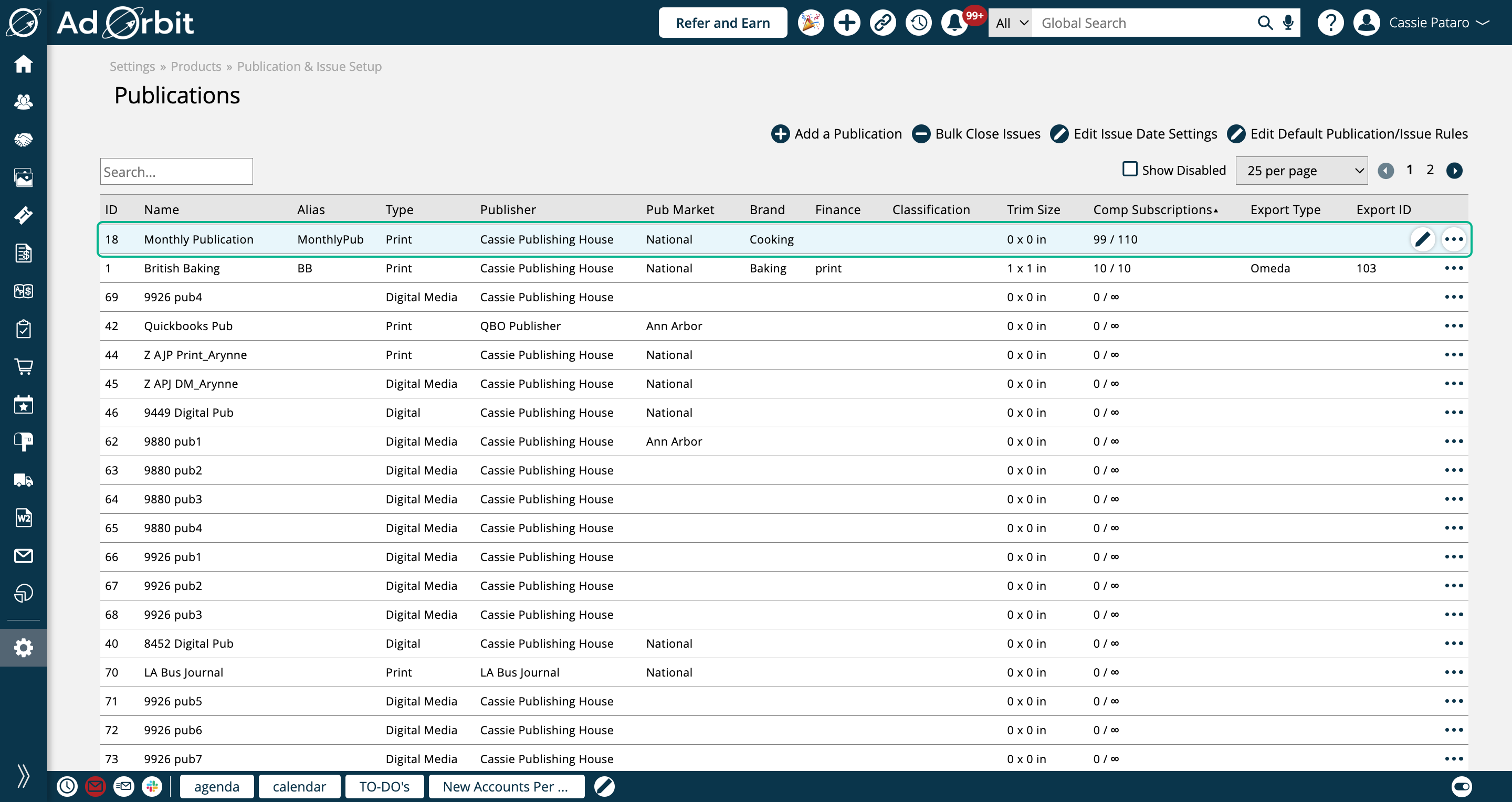Open the link shortcuts icon in header

point(883,23)
